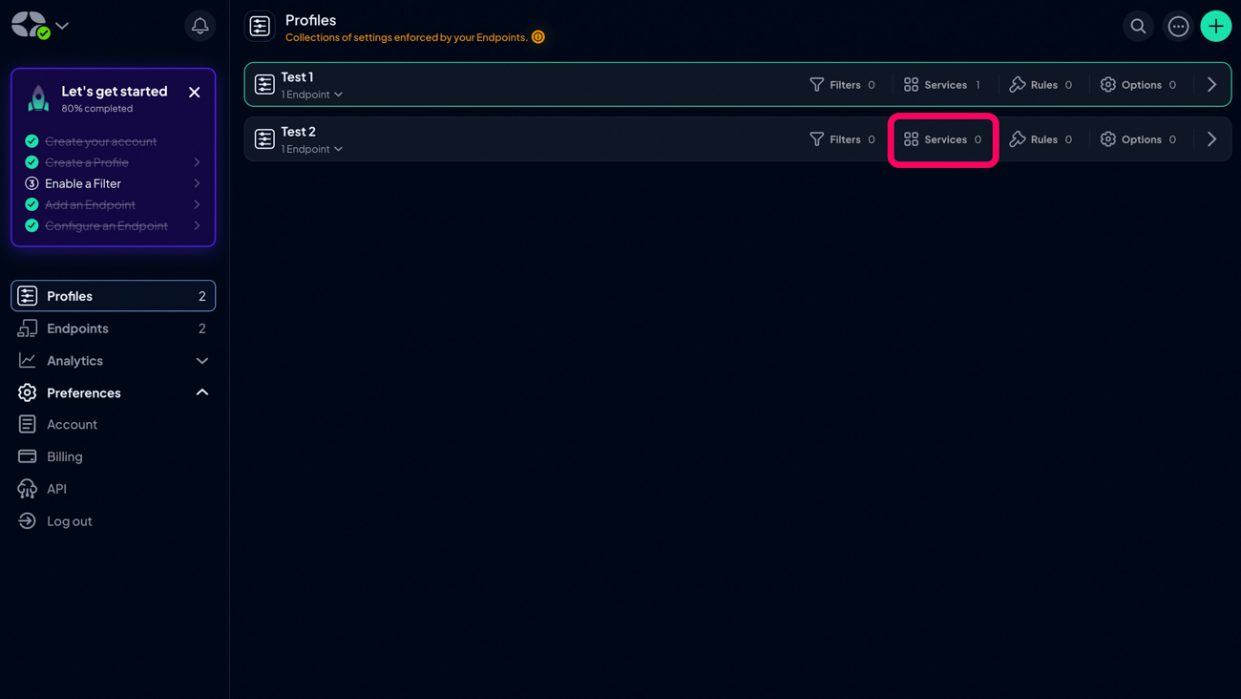Screen dimensions: 1241x699
Task: Close the Let's get started card
Action: 194,92
